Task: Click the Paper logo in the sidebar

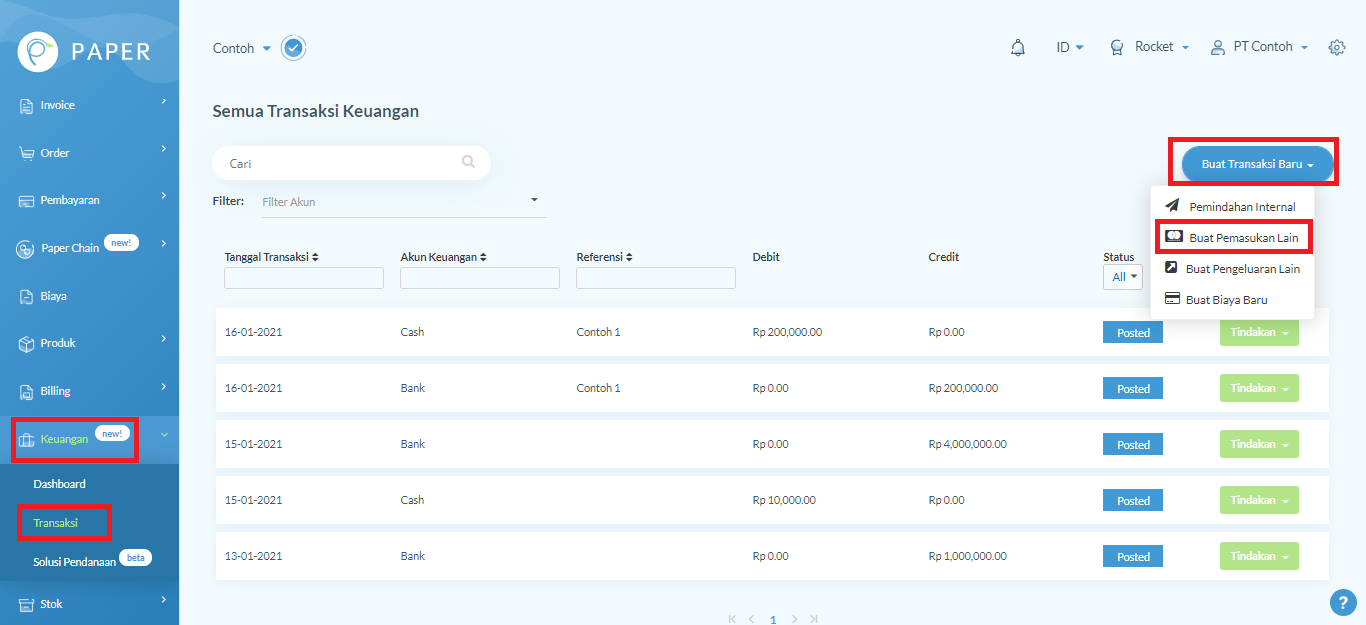Action: click(37, 51)
